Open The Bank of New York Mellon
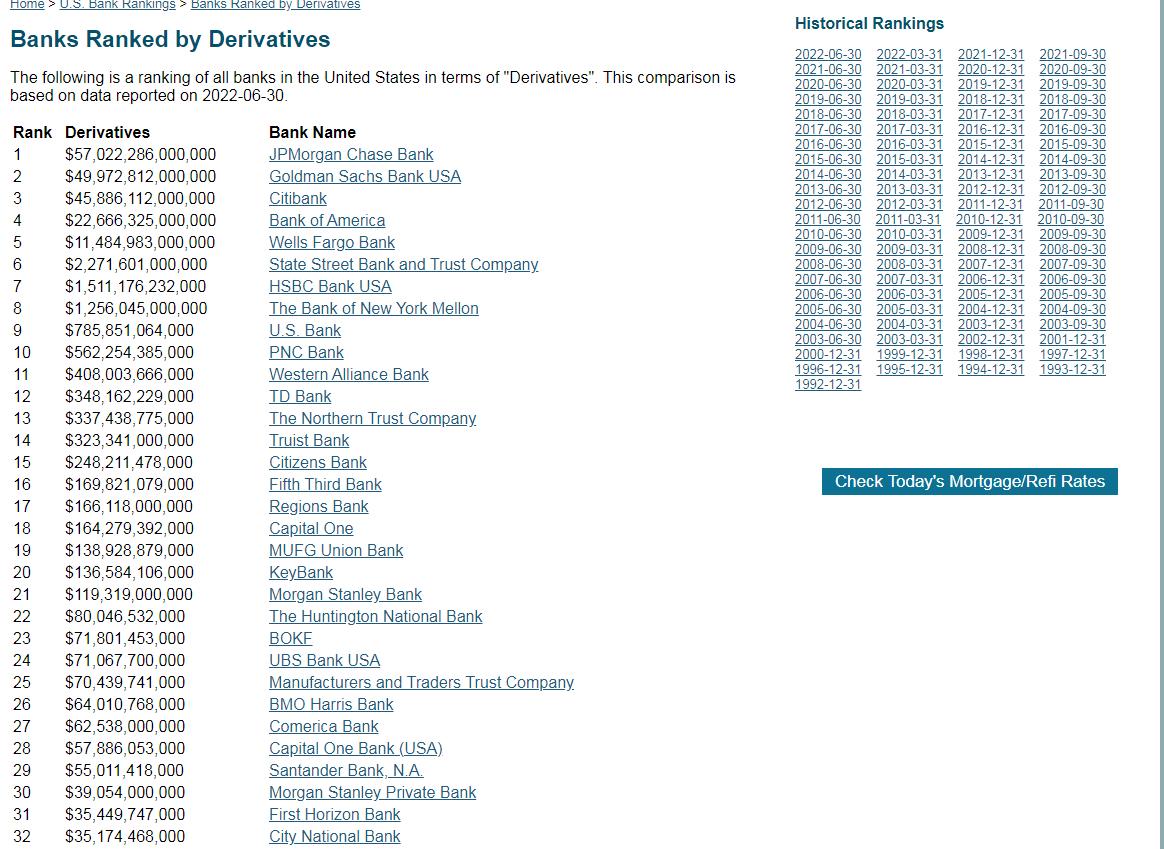The width and height of the screenshot is (1164, 849). point(373,308)
